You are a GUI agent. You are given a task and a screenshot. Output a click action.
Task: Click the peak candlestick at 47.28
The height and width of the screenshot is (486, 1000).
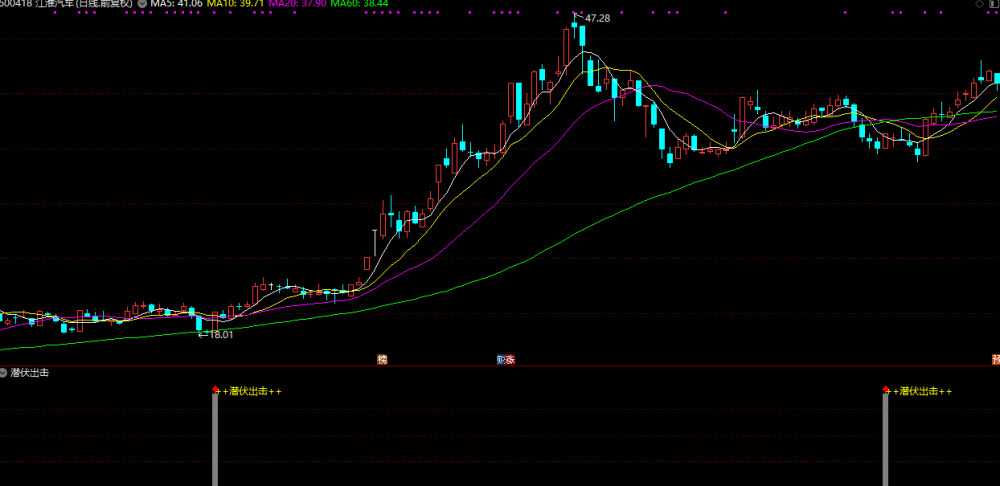pos(574,27)
